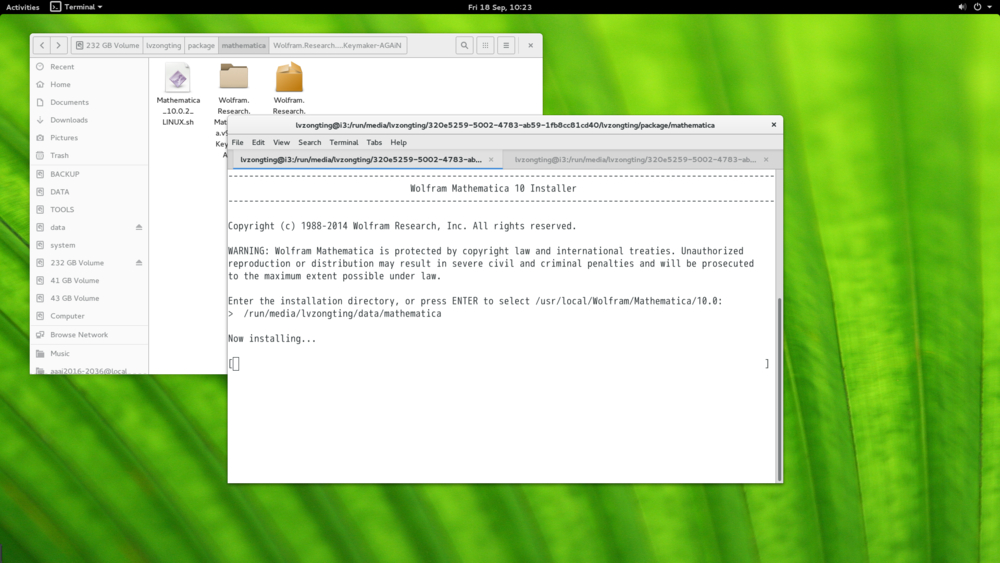Open terminal Edit menu

(258, 142)
